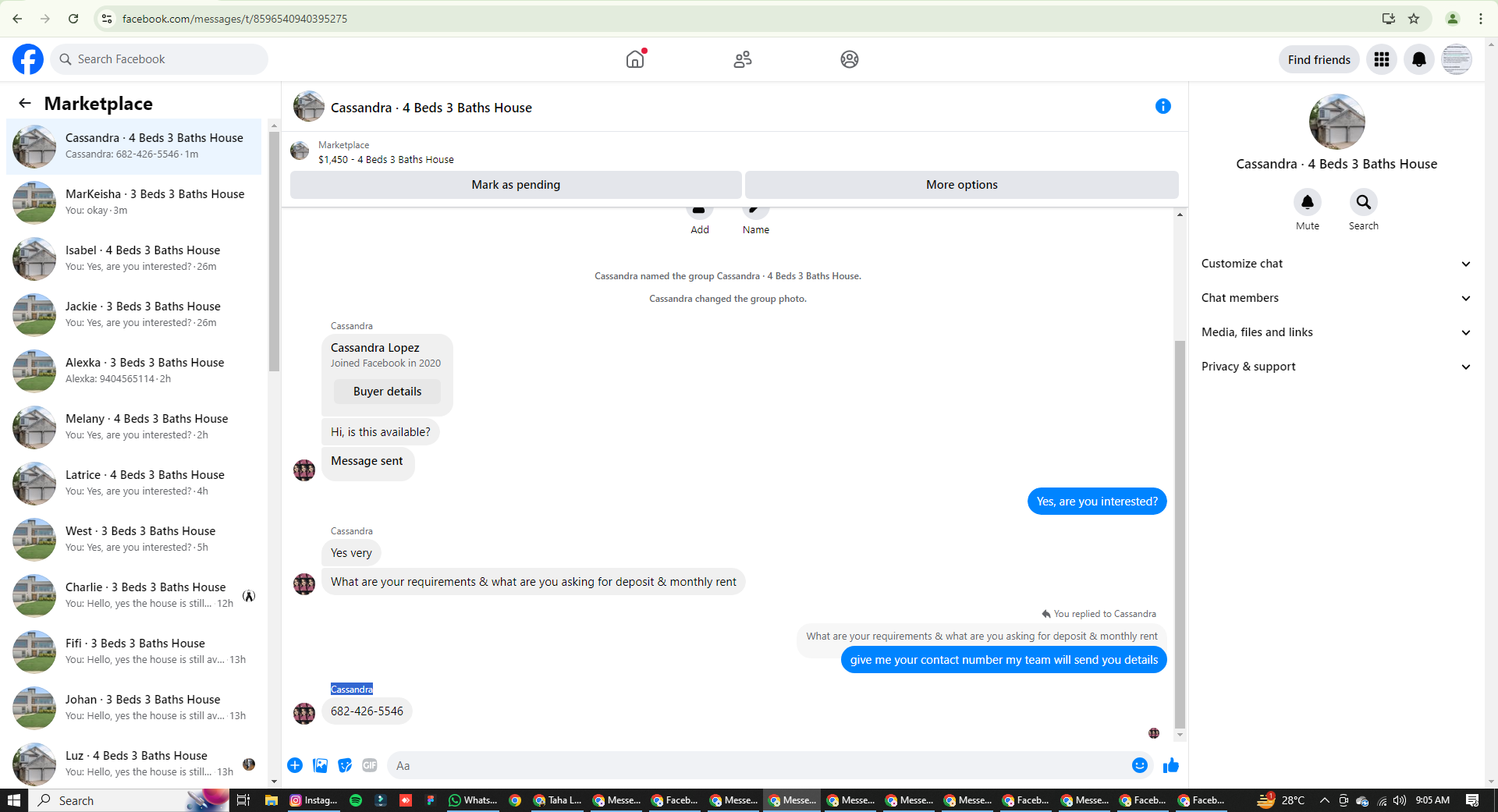Bookmark this page with the star icon
Image resolution: width=1498 pixels, height=812 pixels.
coord(1414,19)
